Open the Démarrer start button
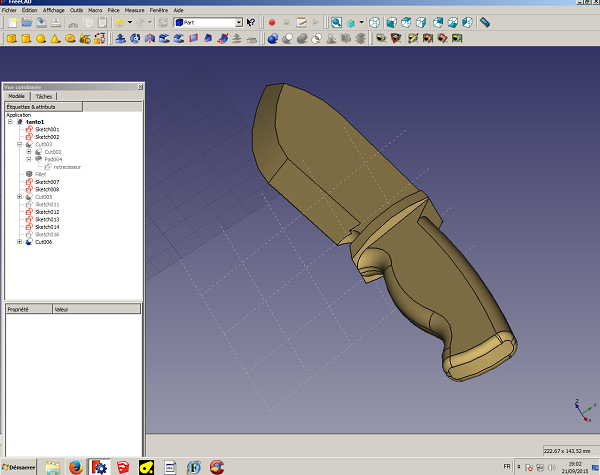The width and height of the screenshot is (600, 475). 18,467
